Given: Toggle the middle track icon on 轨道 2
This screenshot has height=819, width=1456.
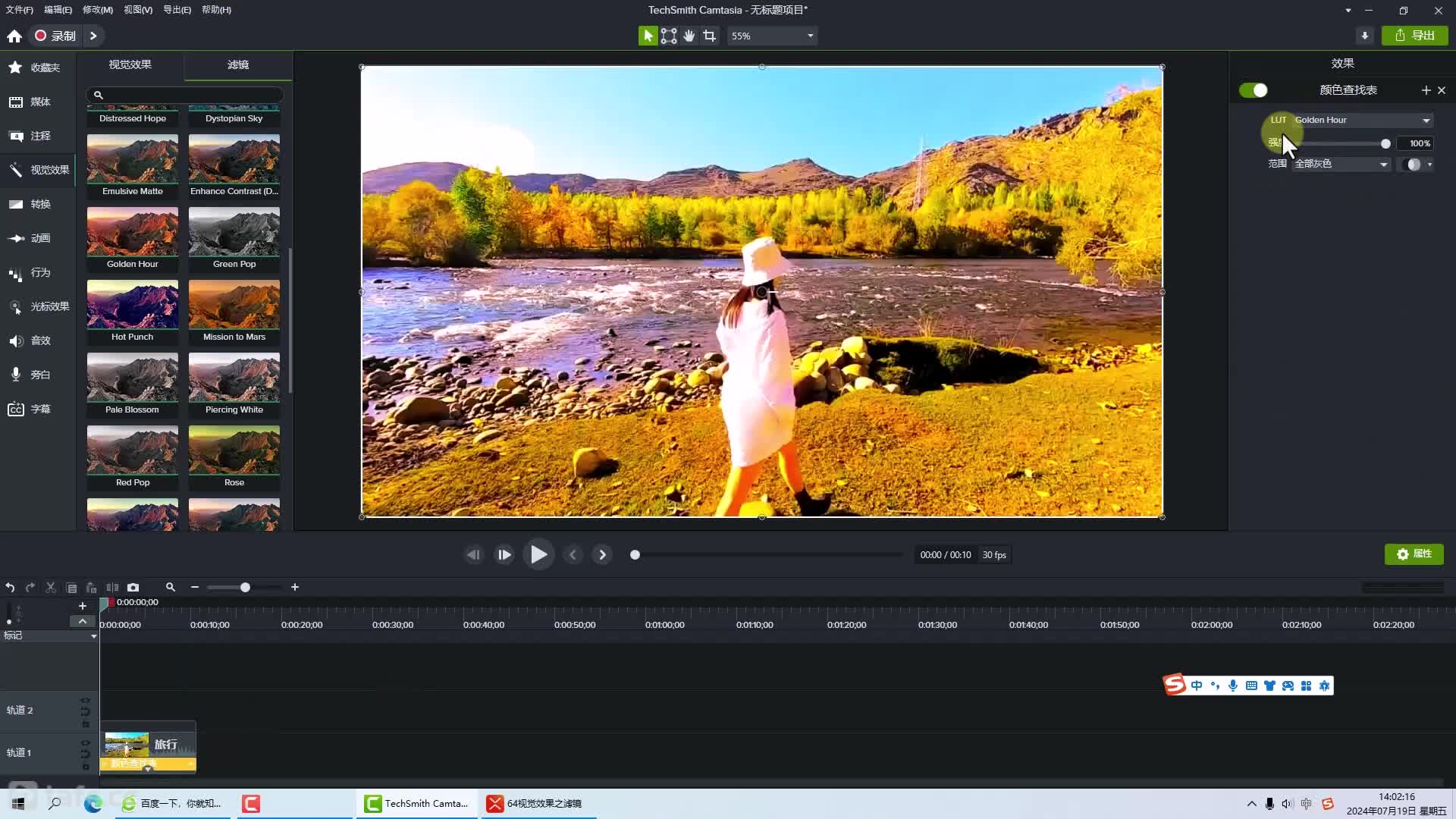Looking at the screenshot, I should tap(86, 711).
